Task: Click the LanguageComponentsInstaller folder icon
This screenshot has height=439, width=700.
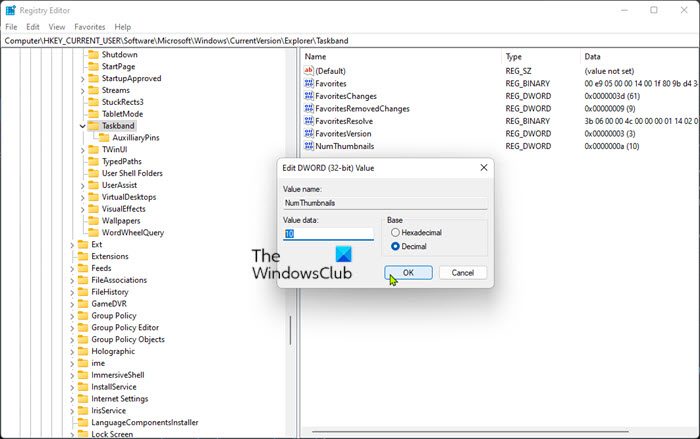Action: 83,422
